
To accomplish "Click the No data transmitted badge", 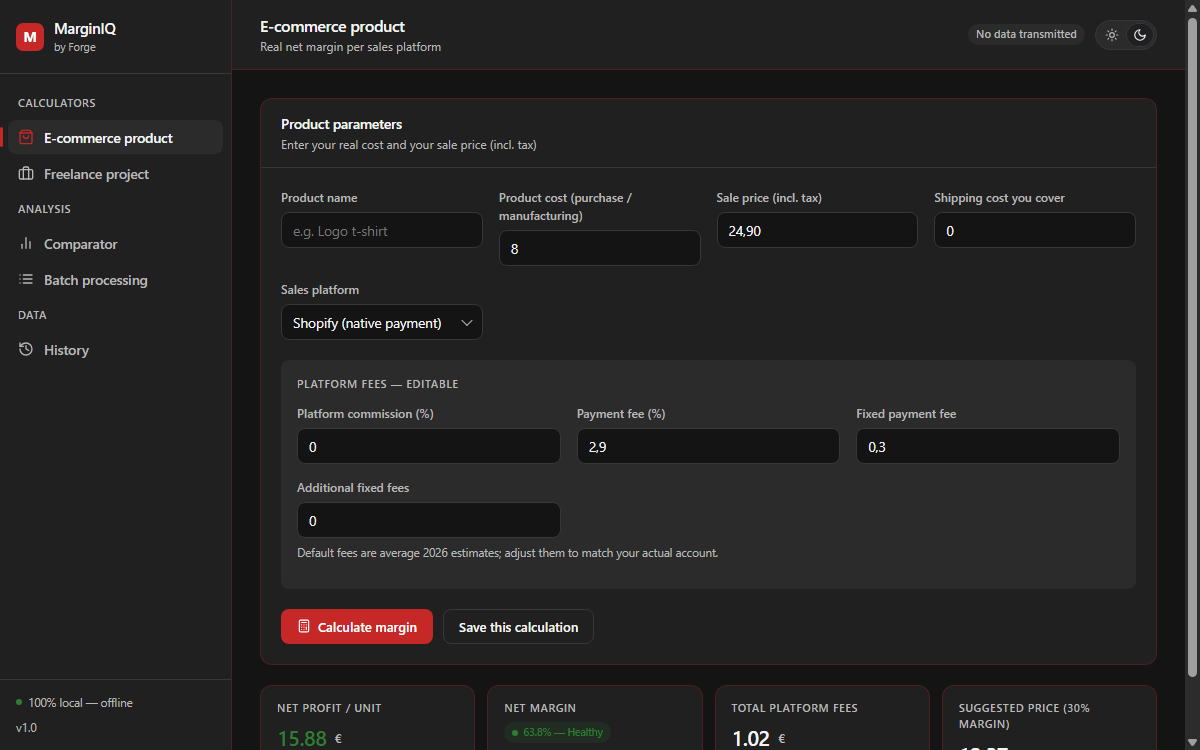I will (x=1026, y=34).
